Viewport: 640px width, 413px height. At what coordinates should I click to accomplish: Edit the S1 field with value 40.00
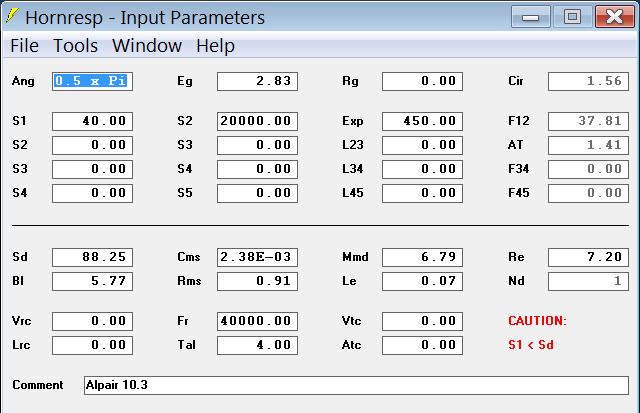92,121
